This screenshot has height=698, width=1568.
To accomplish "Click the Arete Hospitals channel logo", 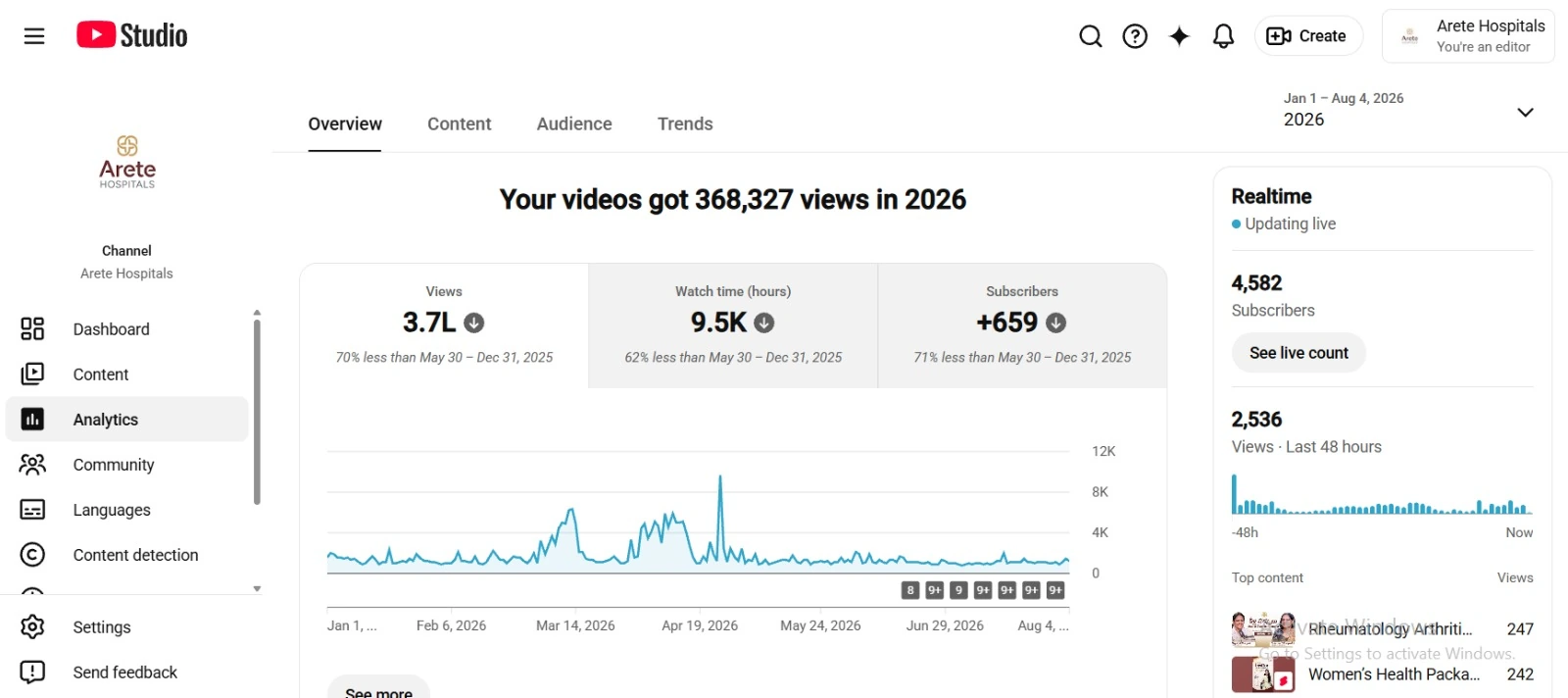I will coord(127,162).
